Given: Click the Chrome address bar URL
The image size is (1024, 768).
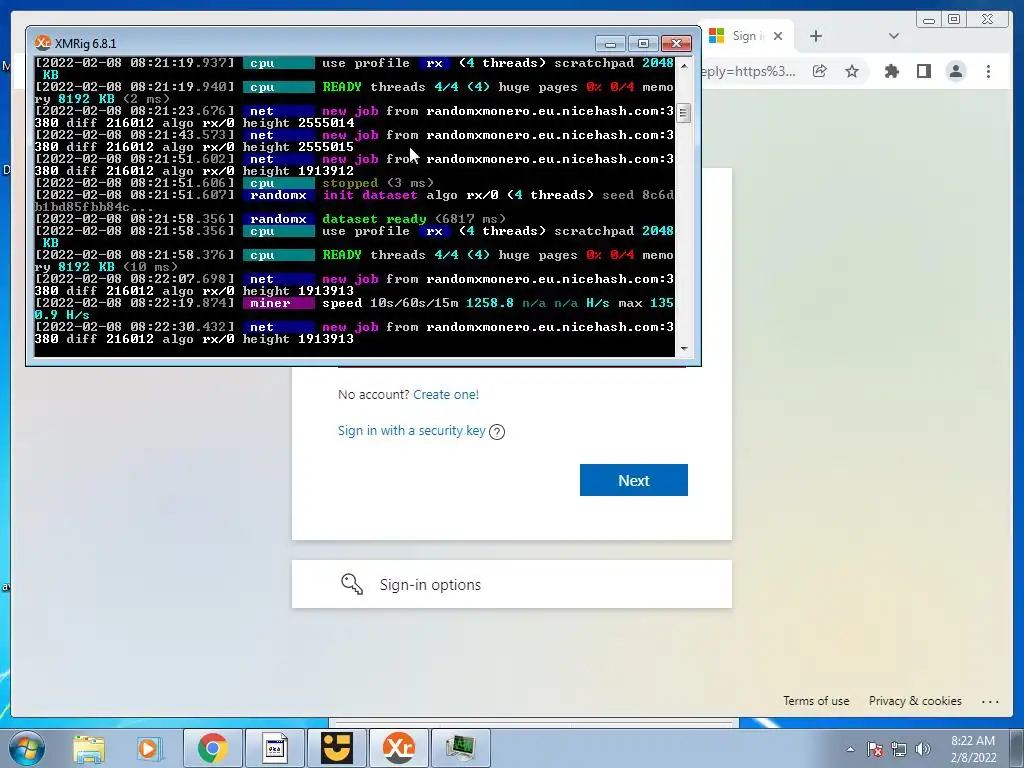Looking at the screenshot, I should tap(748, 71).
